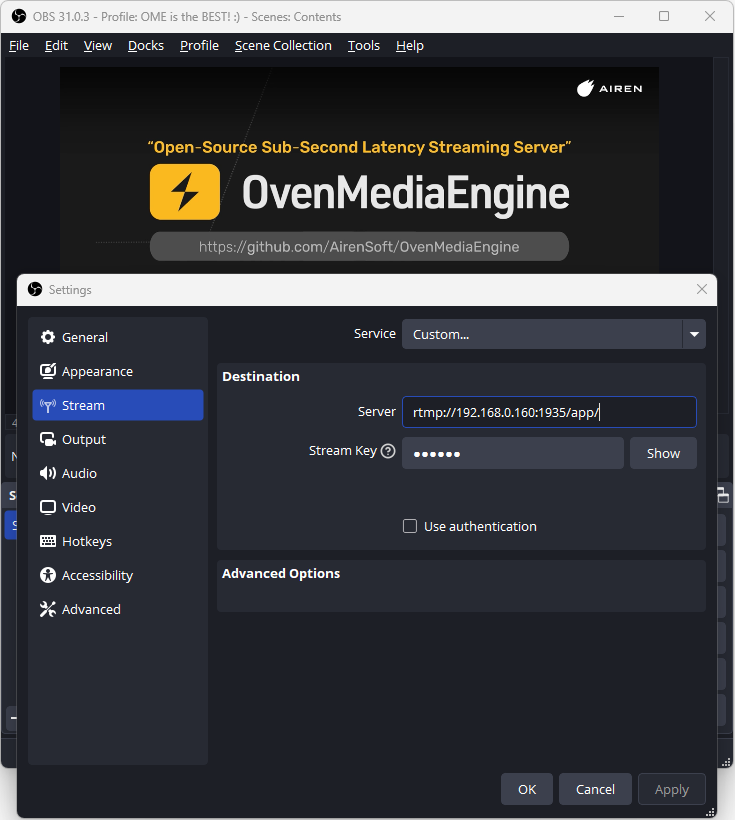Screen dimensions: 735x820
Task: Open the Docks menu
Action: (x=146, y=46)
